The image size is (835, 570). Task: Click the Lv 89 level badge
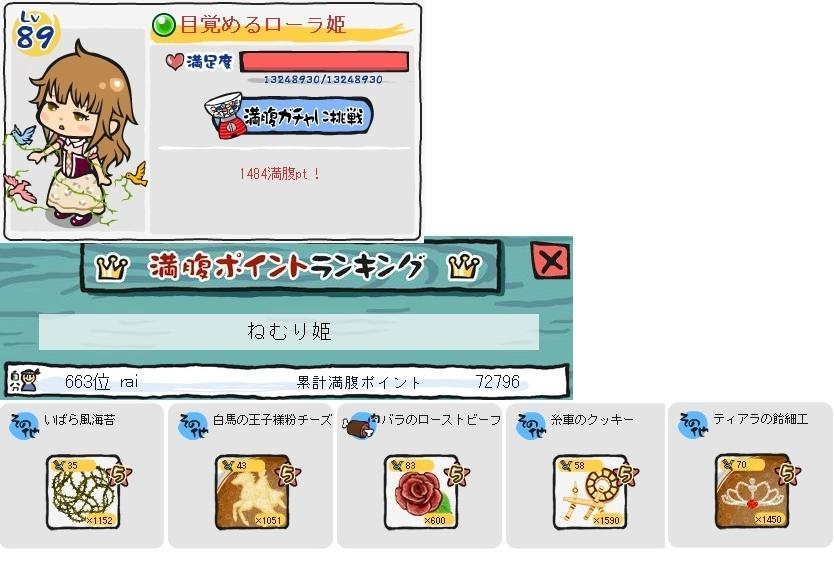(x=35, y=33)
